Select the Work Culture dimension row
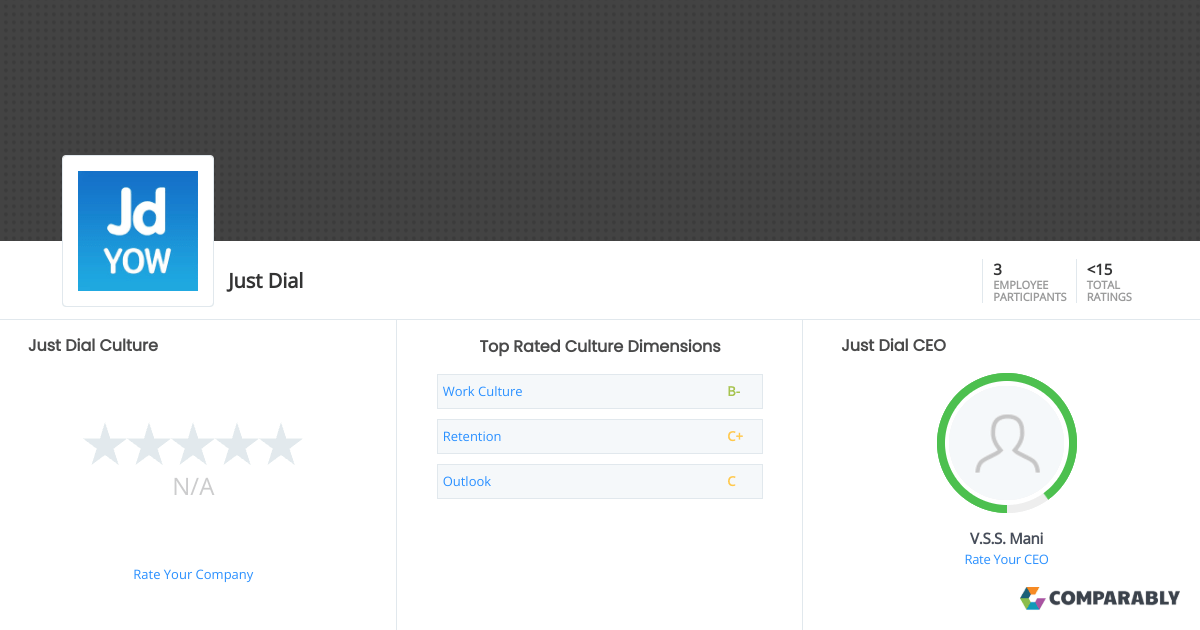Viewport: 1200px width, 630px height. tap(600, 391)
